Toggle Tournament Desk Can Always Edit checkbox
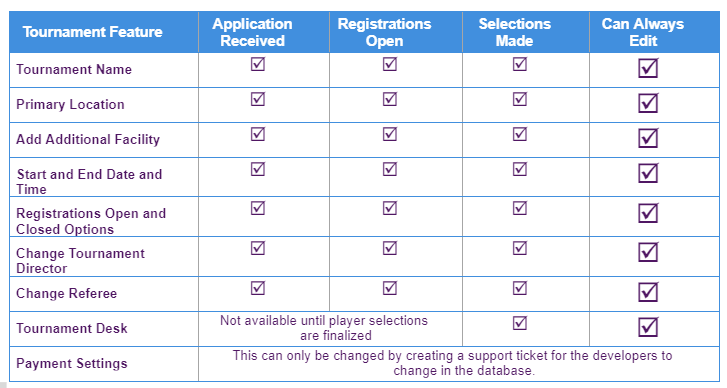The height and width of the screenshot is (388, 727). pos(648,327)
